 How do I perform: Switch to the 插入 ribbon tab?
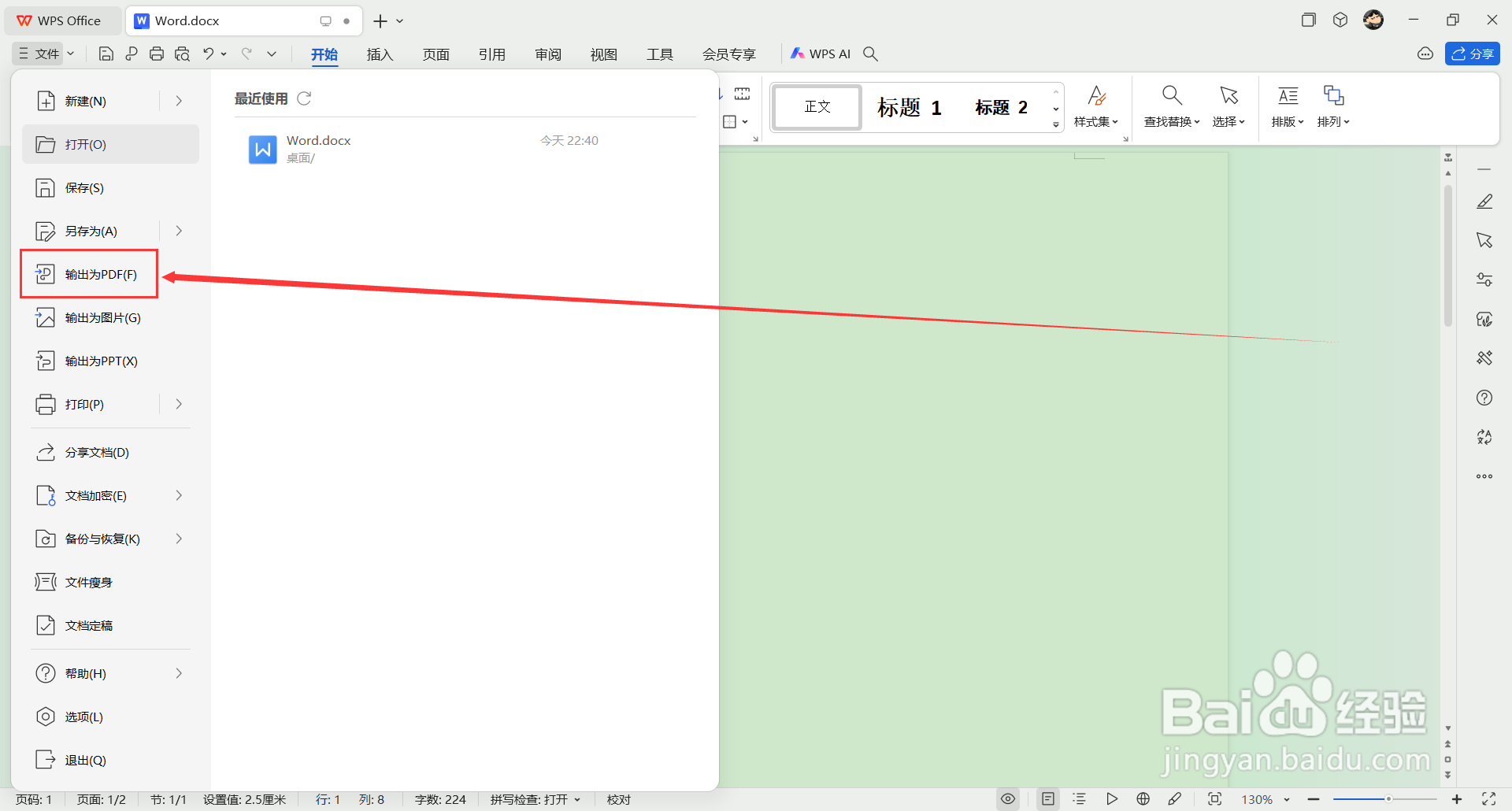pyautogui.click(x=380, y=54)
